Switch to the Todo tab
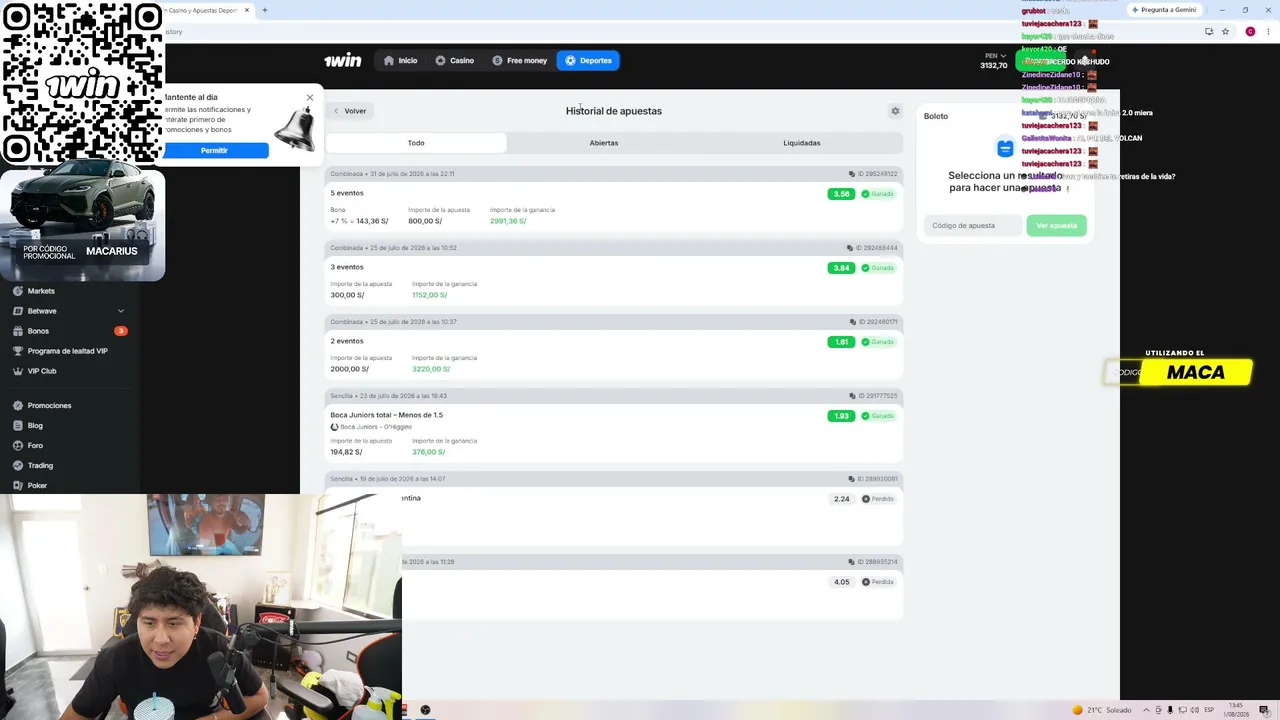Image resolution: width=1280 pixels, height=720 pixels. point(416,143)
